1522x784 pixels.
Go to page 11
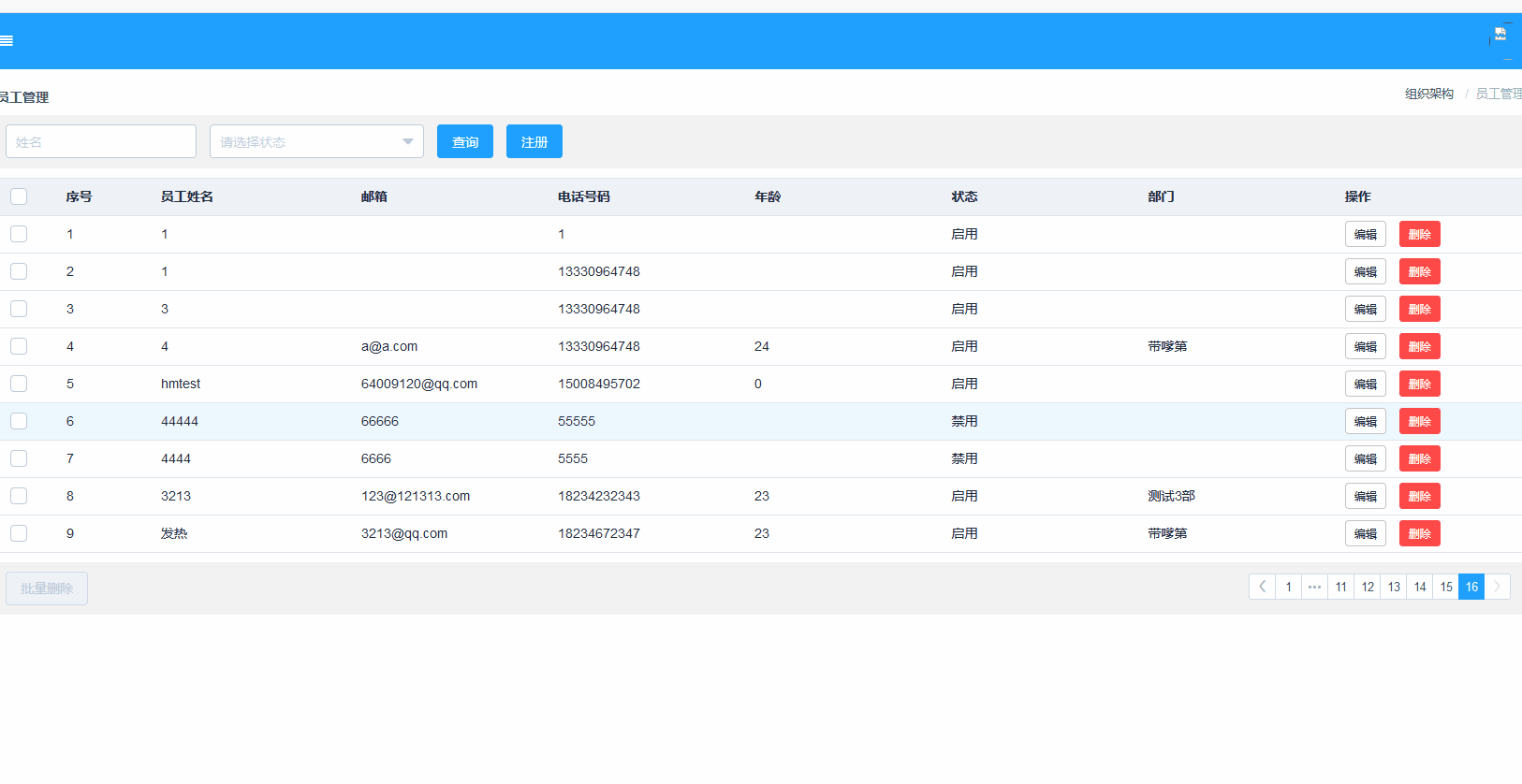(1340, 587)
